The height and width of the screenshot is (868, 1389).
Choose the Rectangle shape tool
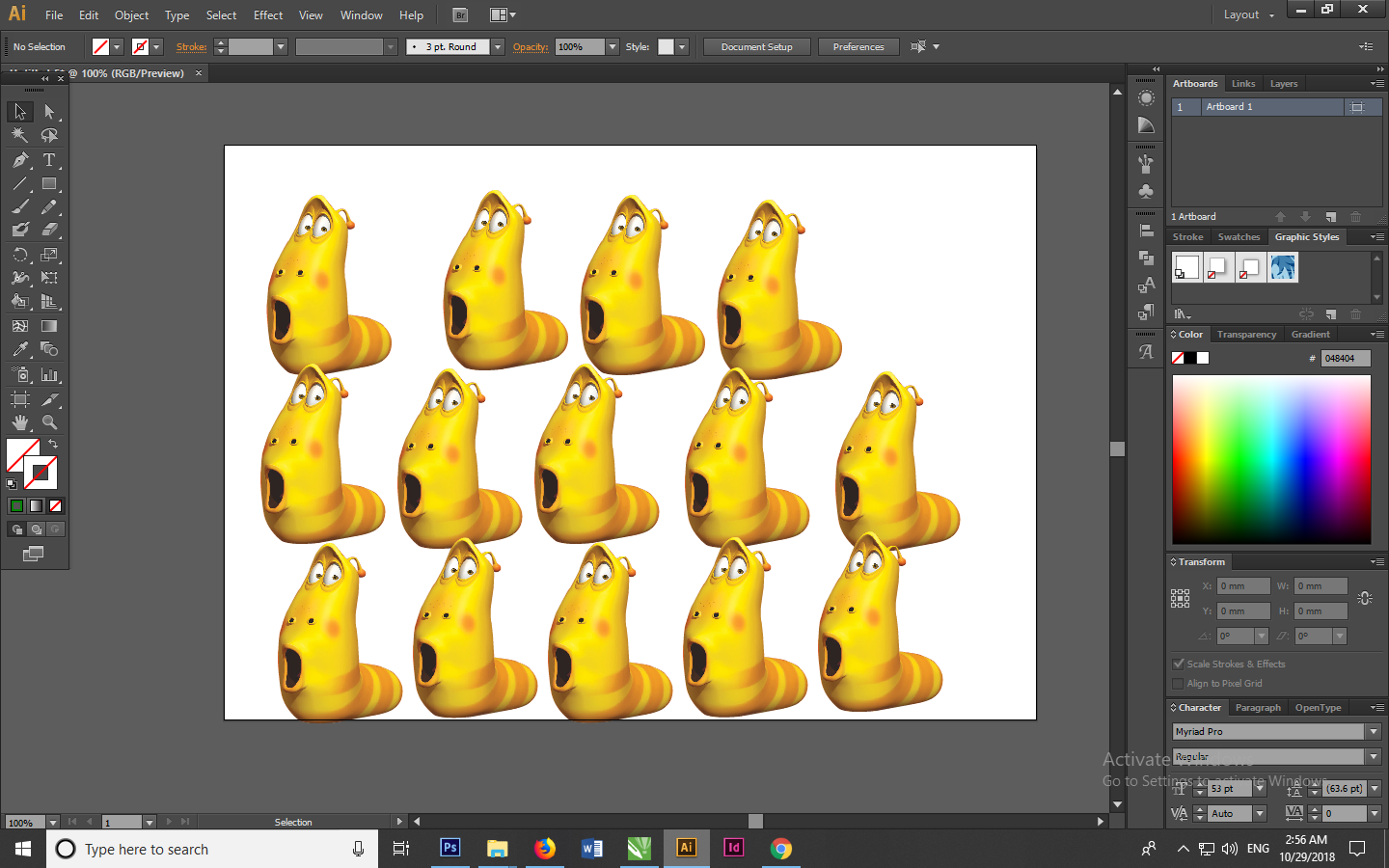pos(49,184)
